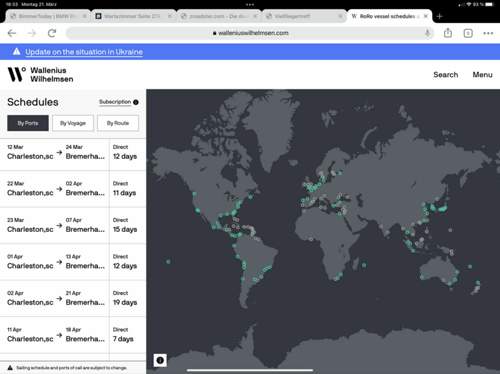
Task: Select the By Ports tab
Action: tap(28, 123)
